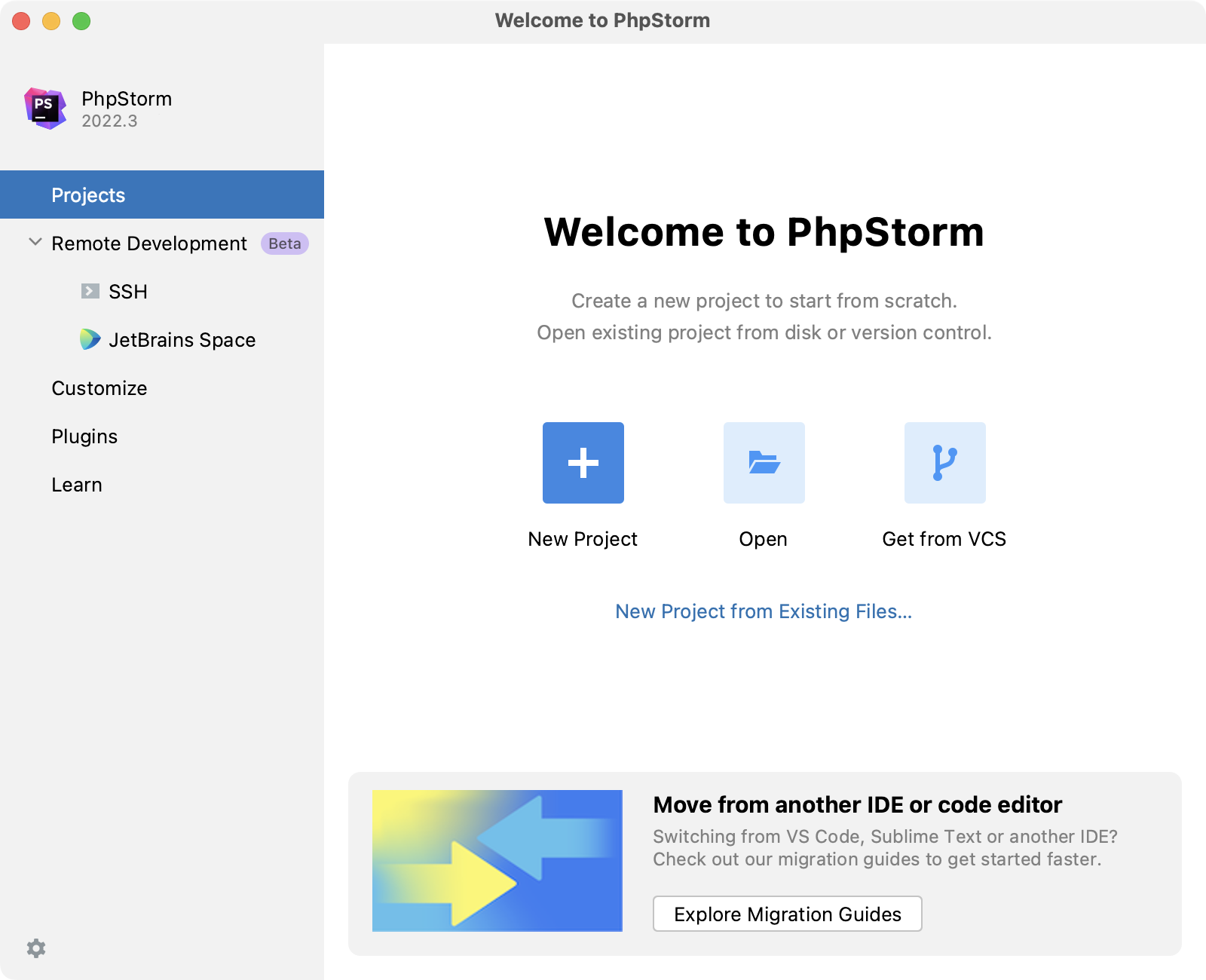Screen dimensions: 1206x980
Task: Click the PhpStorm logo icon
Action: point(45,109)
